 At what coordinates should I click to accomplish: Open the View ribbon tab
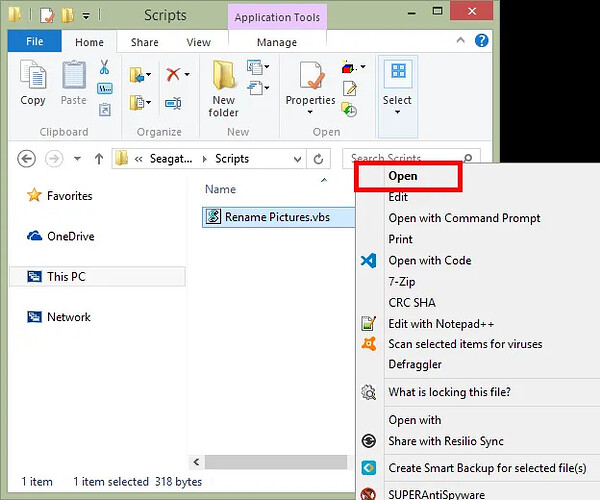pyautogui.click(x=198, y=43)
